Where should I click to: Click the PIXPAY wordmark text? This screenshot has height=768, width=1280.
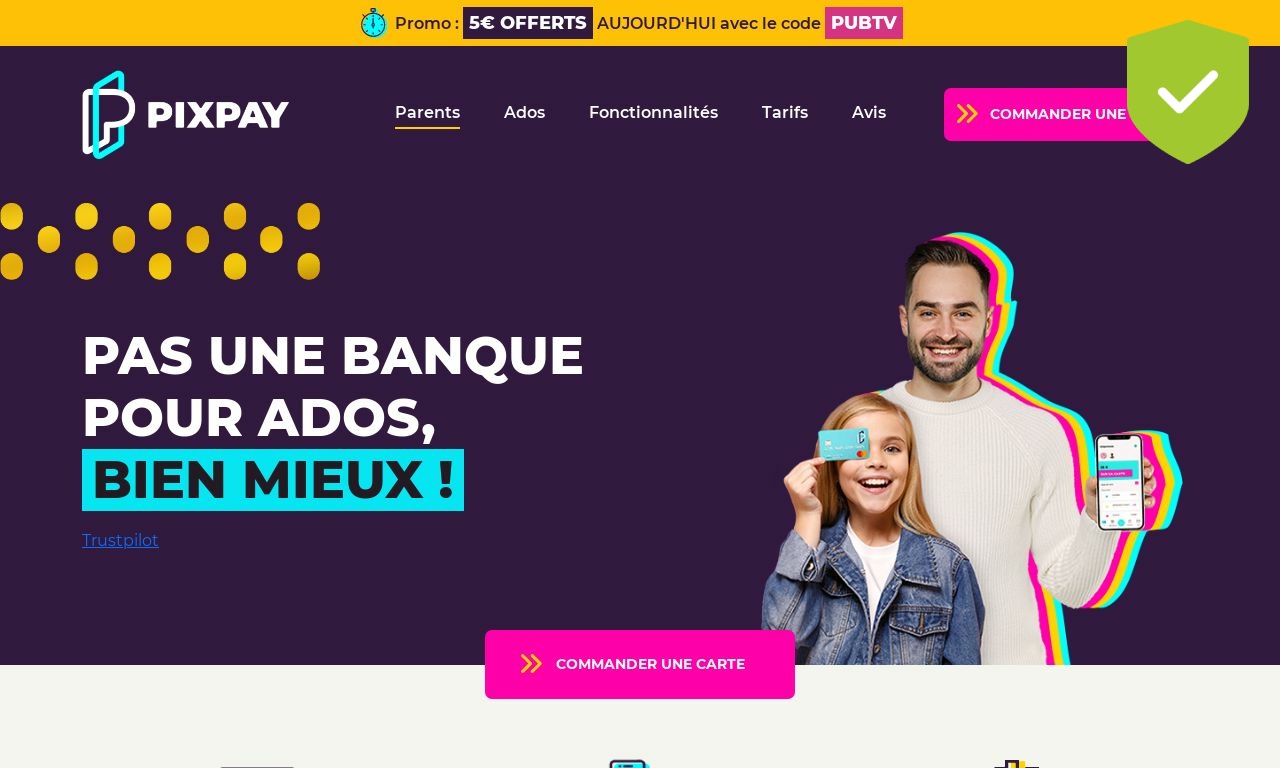[218, 115]
